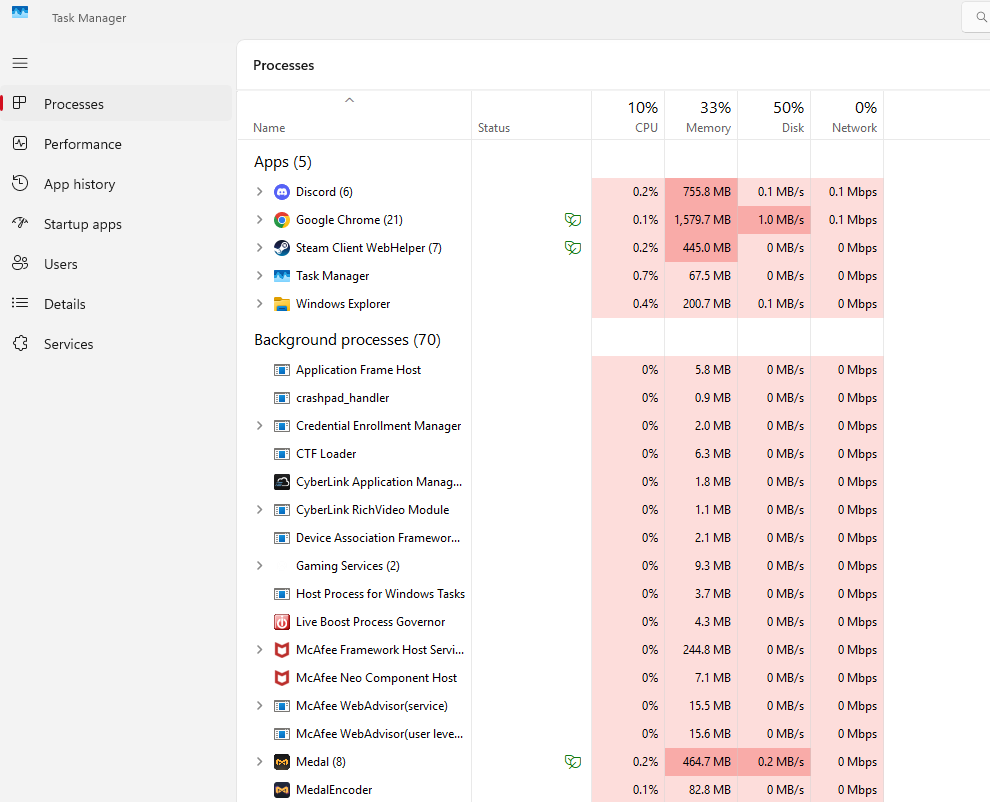990x802 pixels.
Task: Open the Services page
Action: 116,344
